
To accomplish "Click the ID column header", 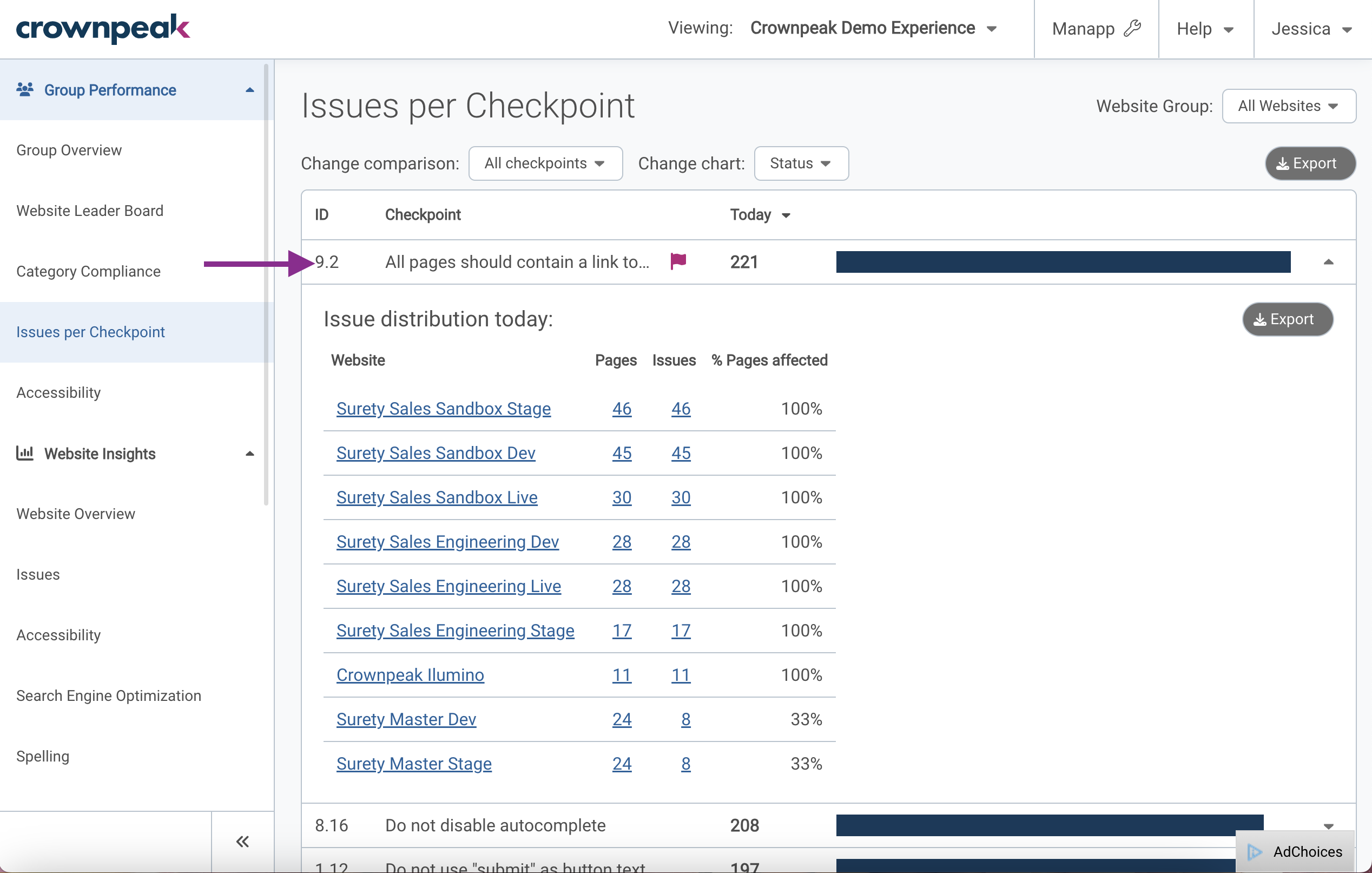I will click(x=322, y=215).
